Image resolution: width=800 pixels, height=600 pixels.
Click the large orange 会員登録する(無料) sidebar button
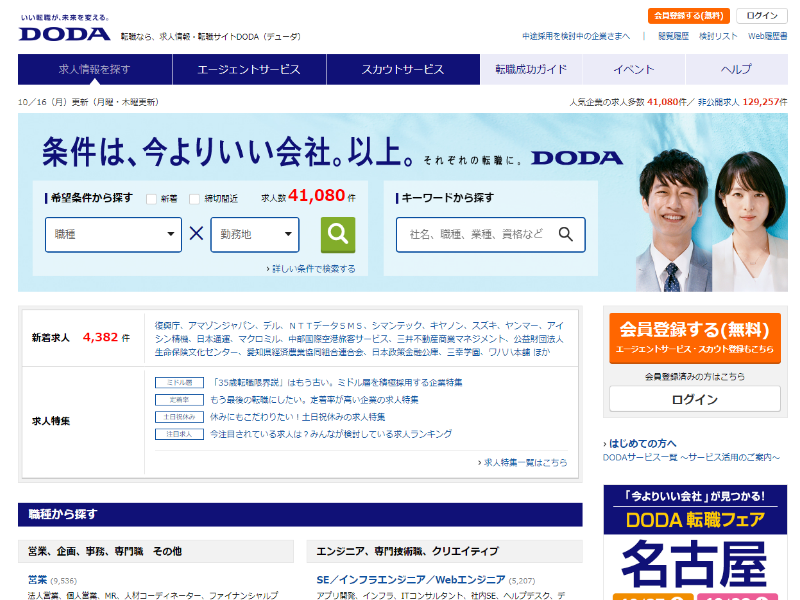(695, 338)
